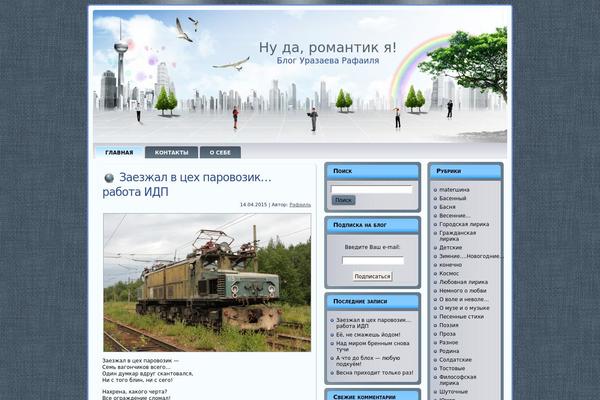The image size is (600, 400).
Task: Open recent post 'Над миром бренным снова тучи'
Action: [x=373, y=346]
